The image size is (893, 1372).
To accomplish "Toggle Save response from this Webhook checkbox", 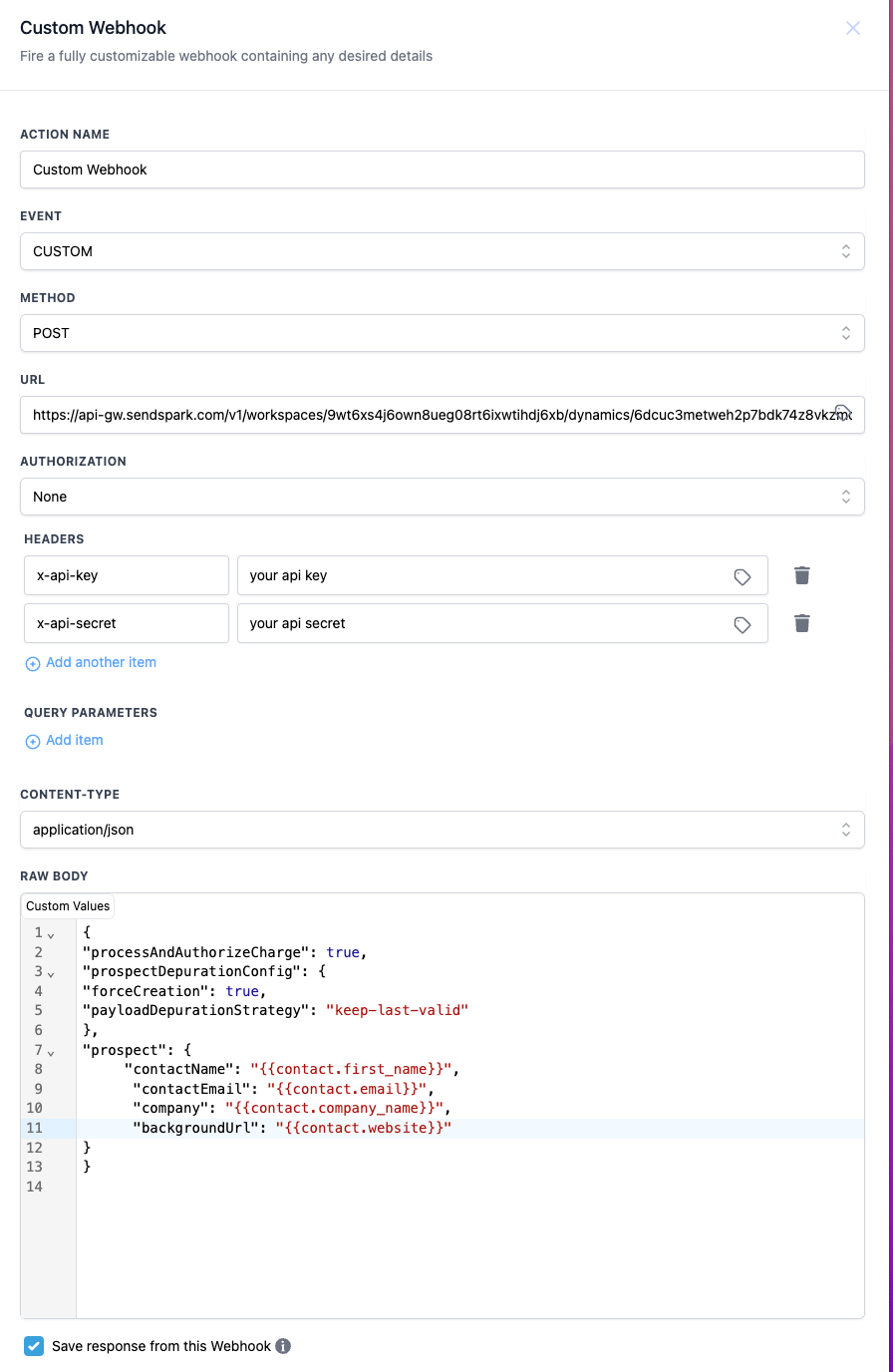I will (x=34, y=1346).
